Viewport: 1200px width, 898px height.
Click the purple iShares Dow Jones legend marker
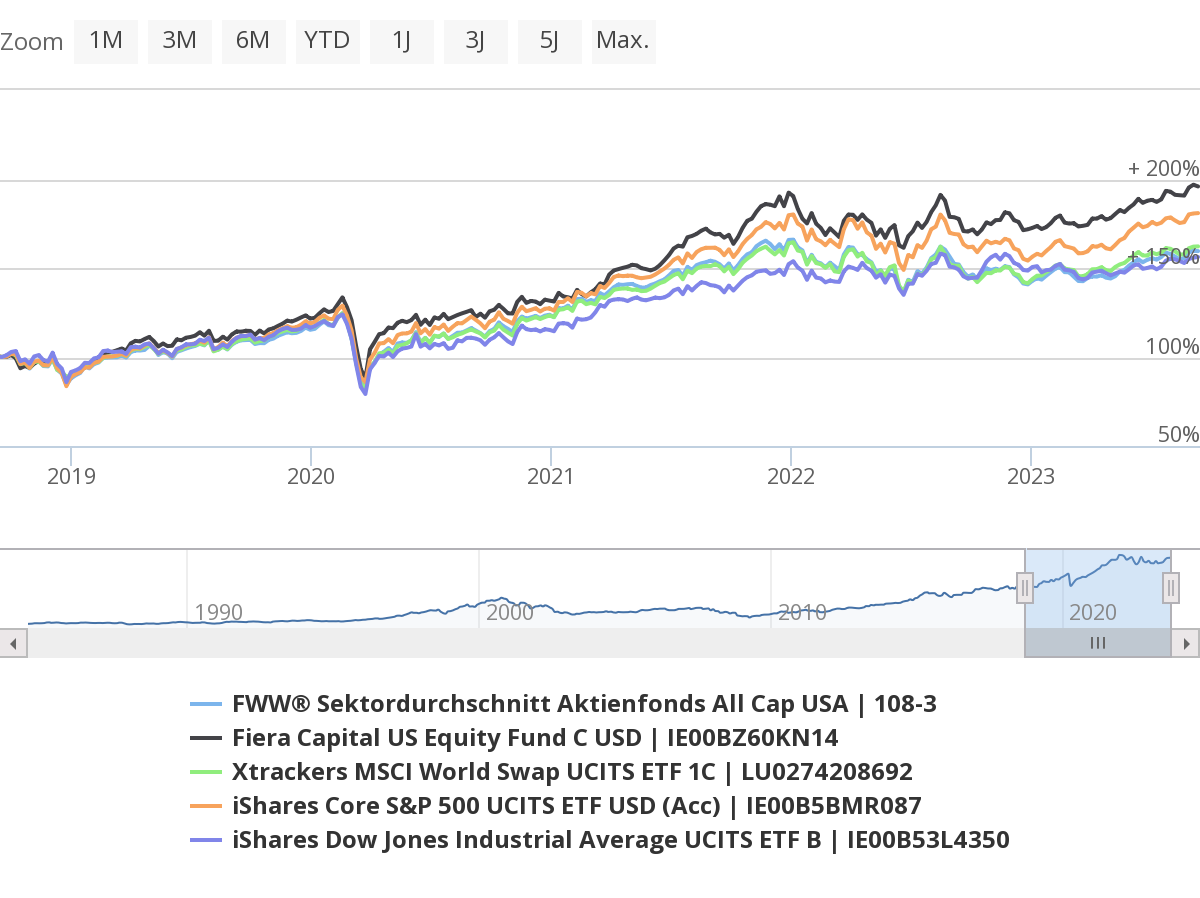point(205,841)
